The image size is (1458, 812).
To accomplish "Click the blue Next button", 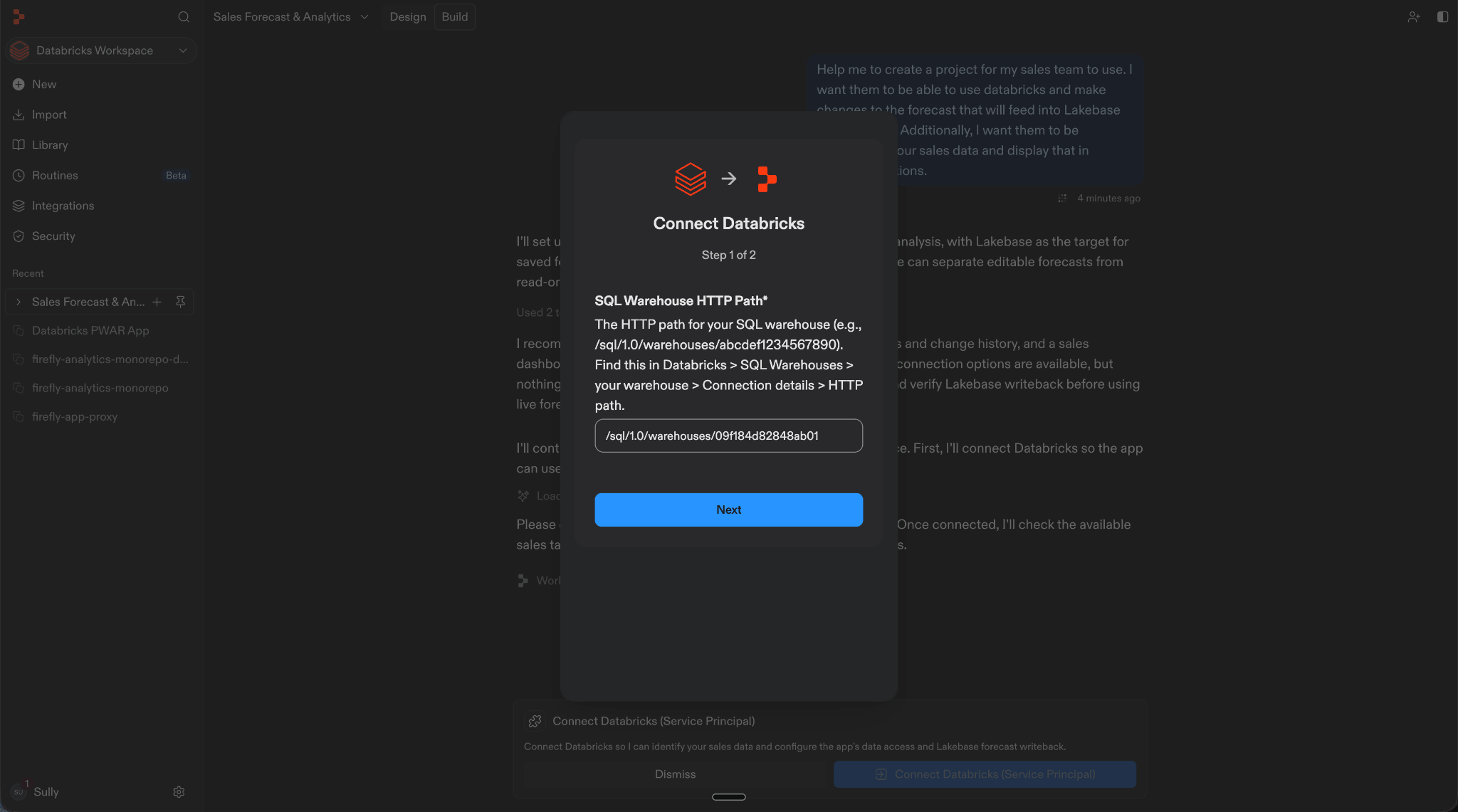I will coord(728,510).
